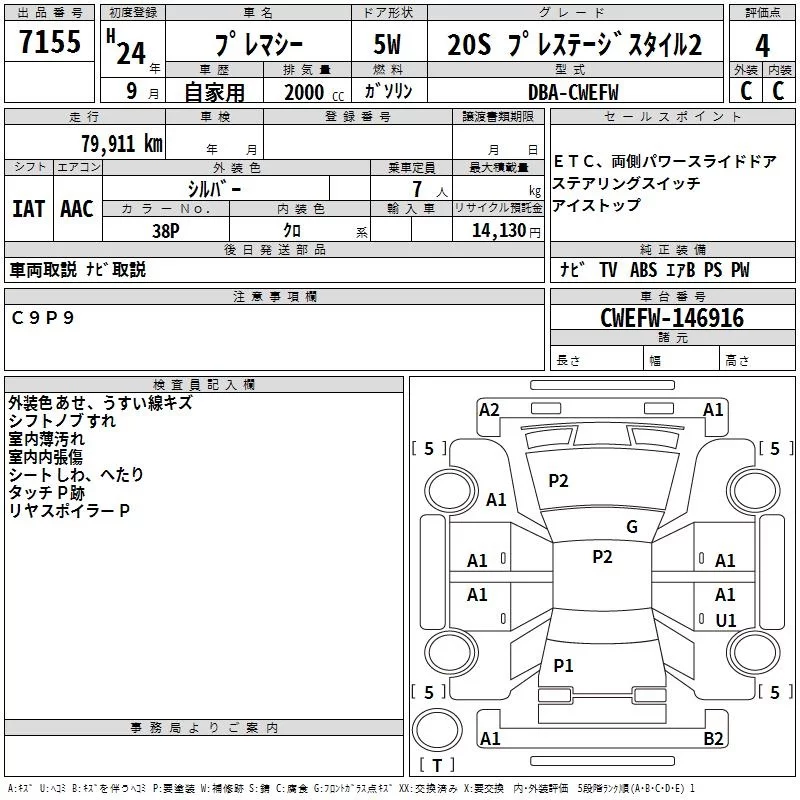
Task: Select the G windshield mark on diagram
Action: click(632, 527)
